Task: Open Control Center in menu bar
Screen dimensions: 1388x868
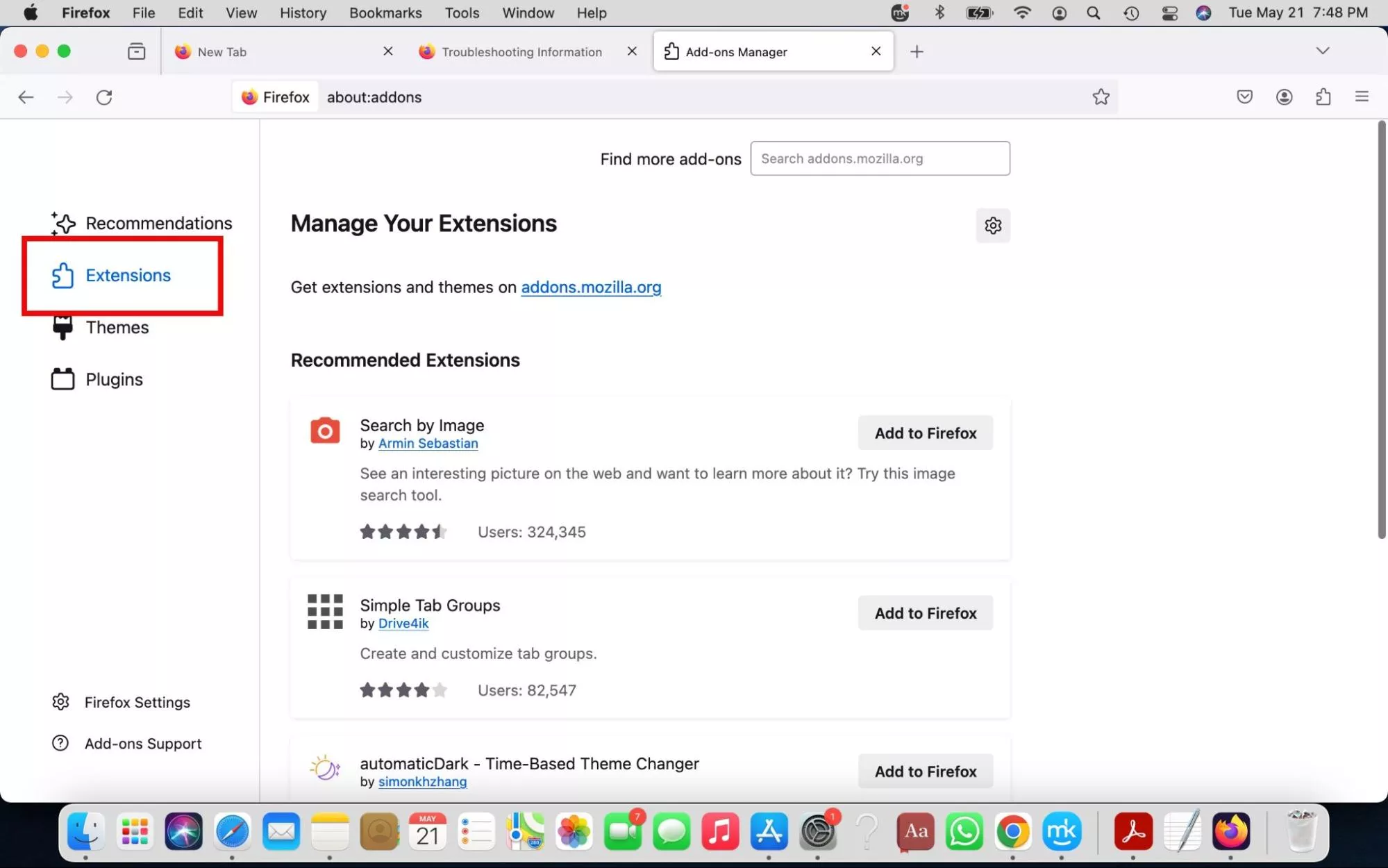Action: click(x=1169, y=12)
